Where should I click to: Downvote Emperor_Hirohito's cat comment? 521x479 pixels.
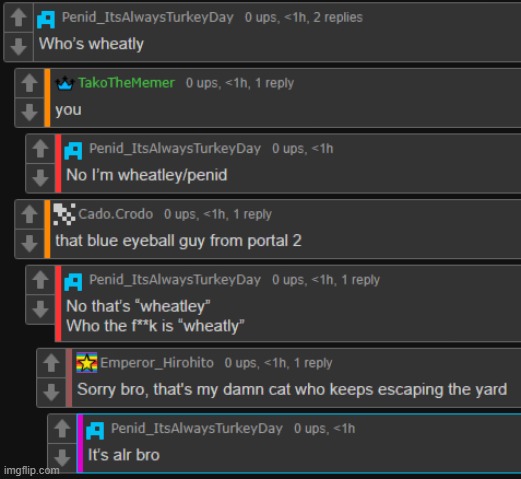51,392
